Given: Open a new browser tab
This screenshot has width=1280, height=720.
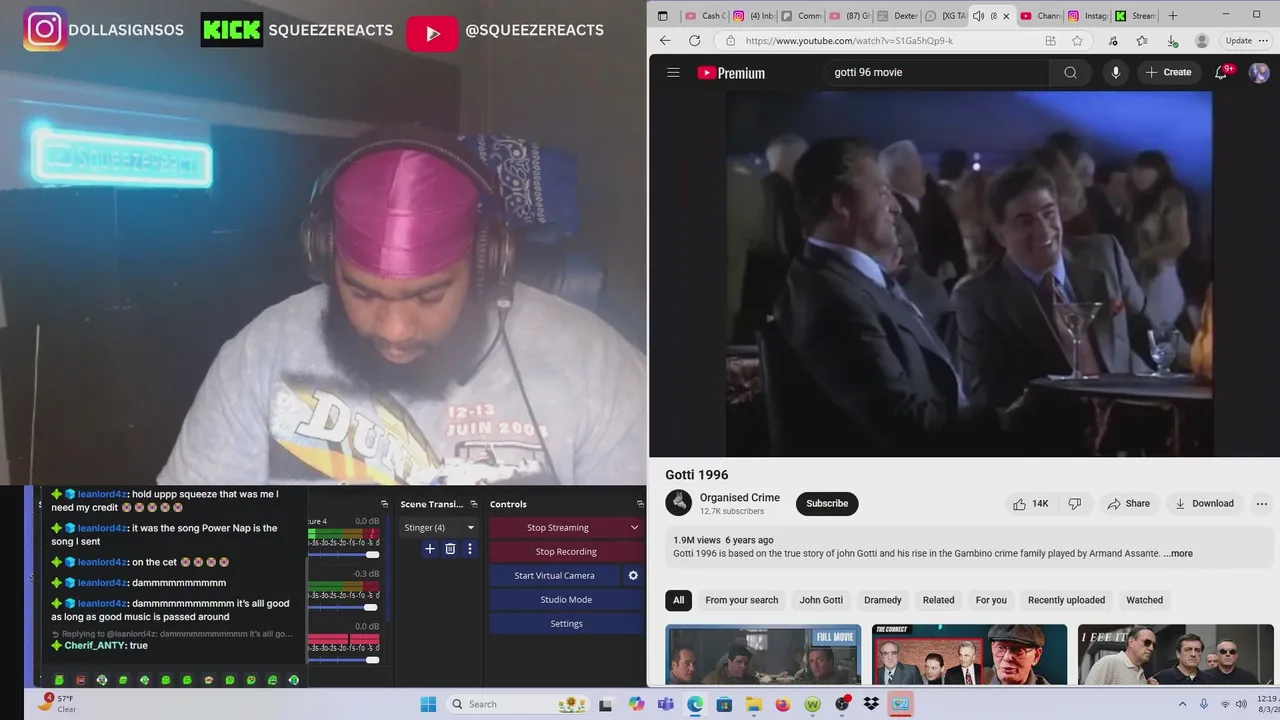Looking at the screenshot, I should [x=1173, y=15].
